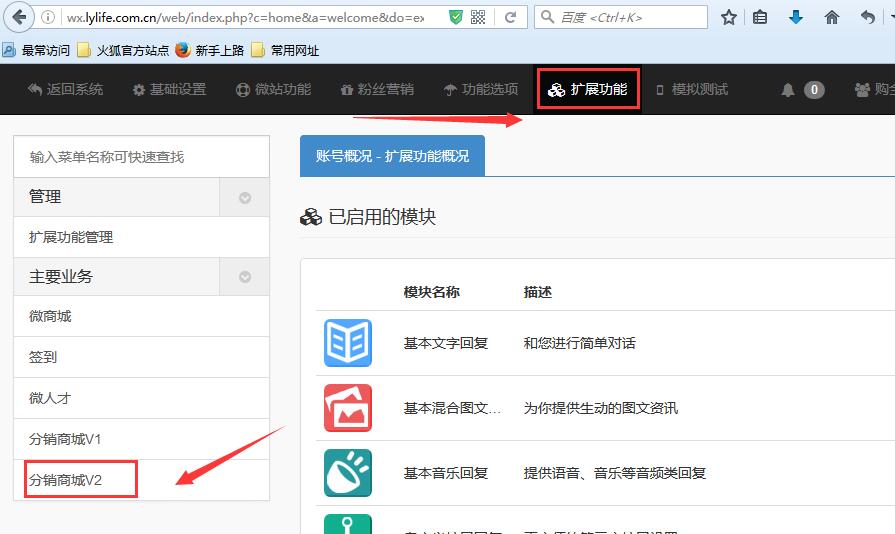Click the 基本文字回复 module icon
The image size is (895, 534).
[347, 343]
